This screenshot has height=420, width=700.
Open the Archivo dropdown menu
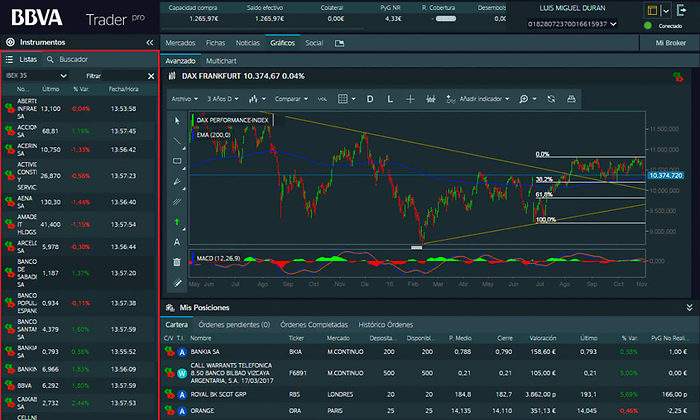point(185,99)
